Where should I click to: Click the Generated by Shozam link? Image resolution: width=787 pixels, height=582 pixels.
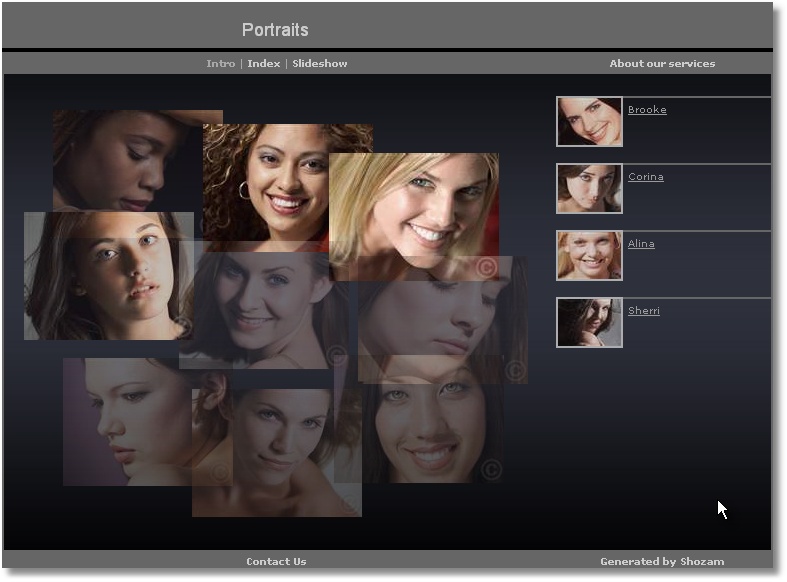click(x=662, y=561)
